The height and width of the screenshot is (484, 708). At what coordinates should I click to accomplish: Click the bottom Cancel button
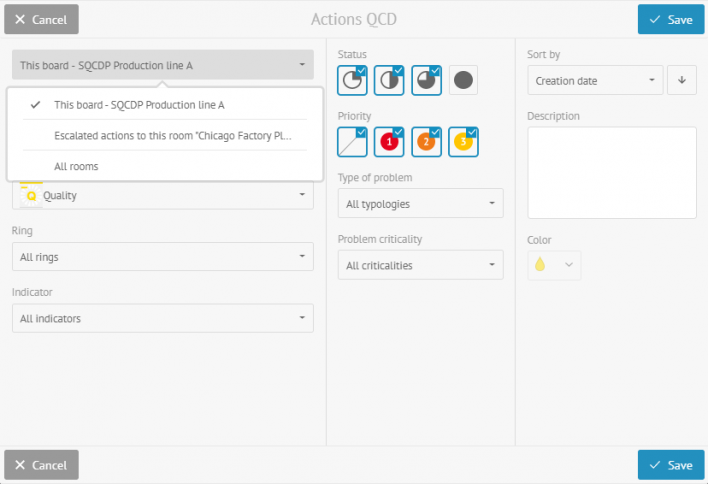[x=42, y=465]
